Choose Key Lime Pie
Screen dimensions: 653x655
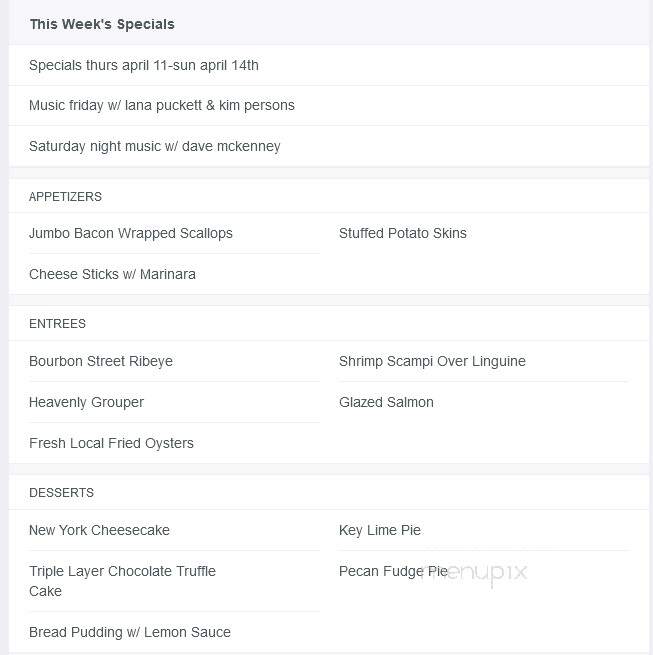coord(380,530)
